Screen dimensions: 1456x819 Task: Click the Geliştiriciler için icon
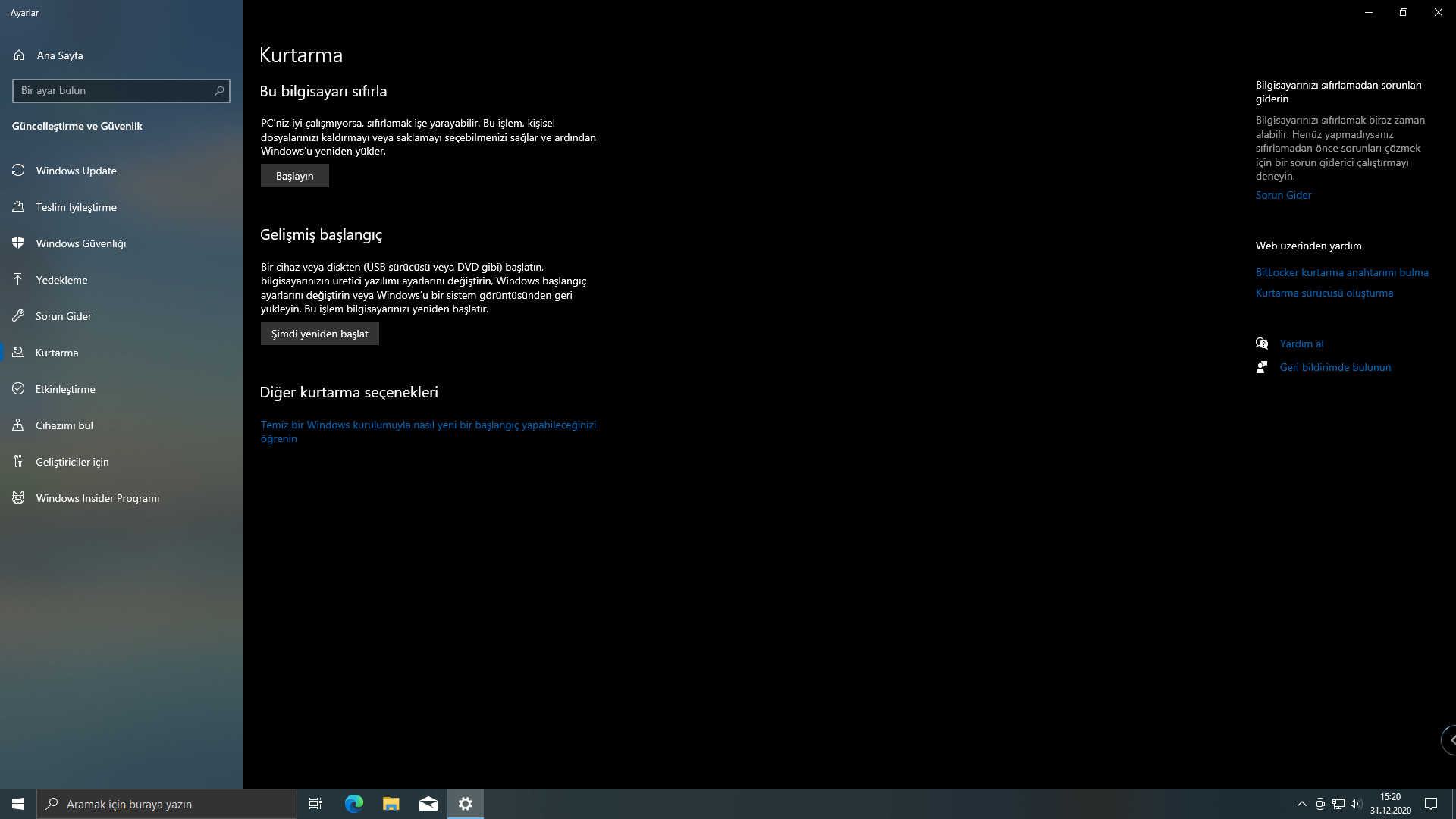pos(18,462)
